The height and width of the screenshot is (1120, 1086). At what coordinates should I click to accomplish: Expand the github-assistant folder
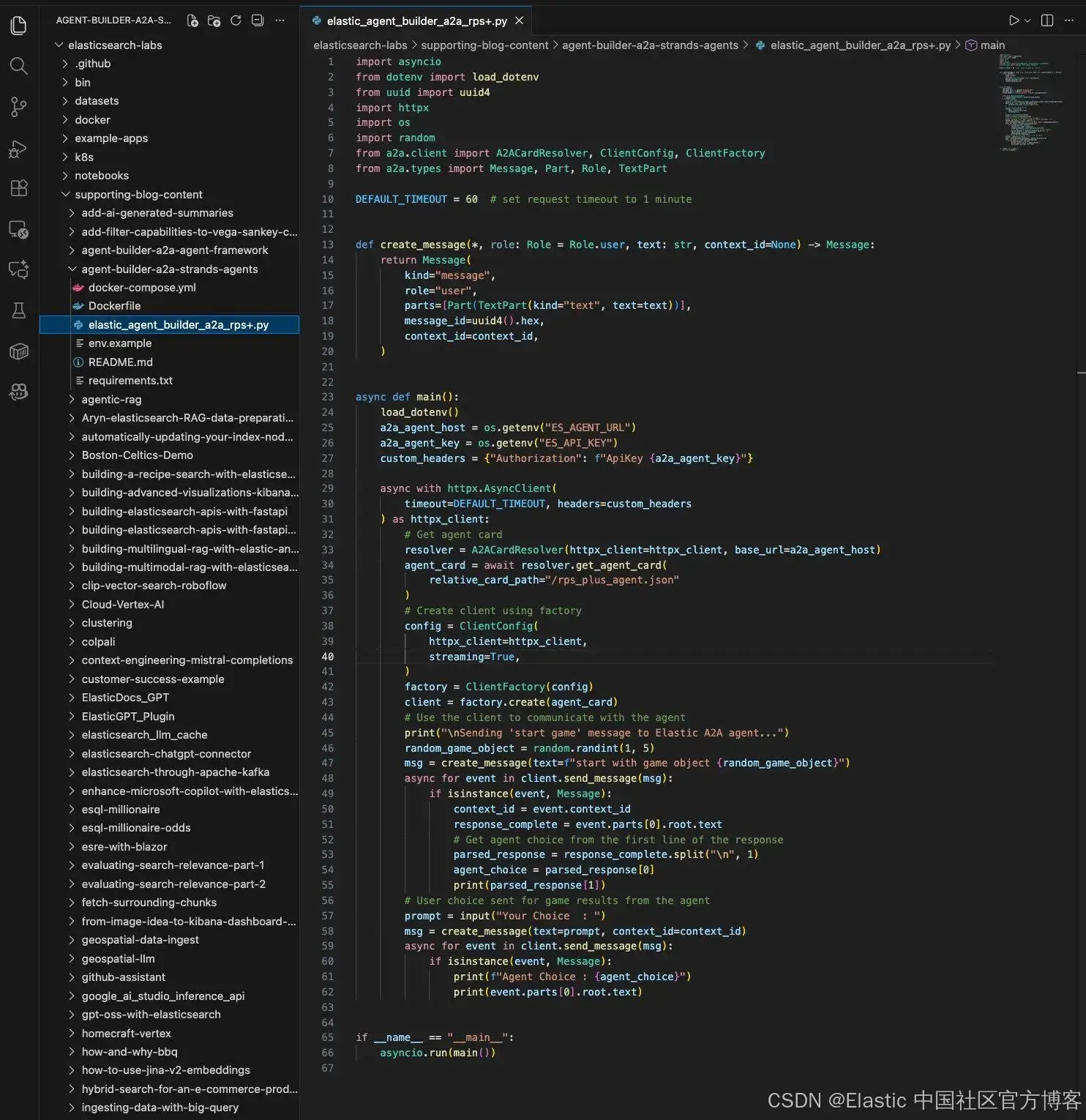click(124, 977)
